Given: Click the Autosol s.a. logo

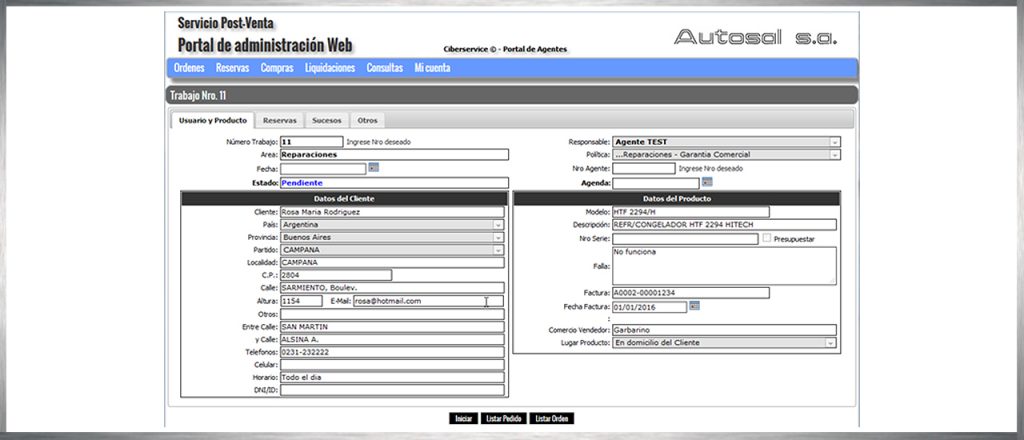Looking at the screenshot, I should (x=755, y=37).
